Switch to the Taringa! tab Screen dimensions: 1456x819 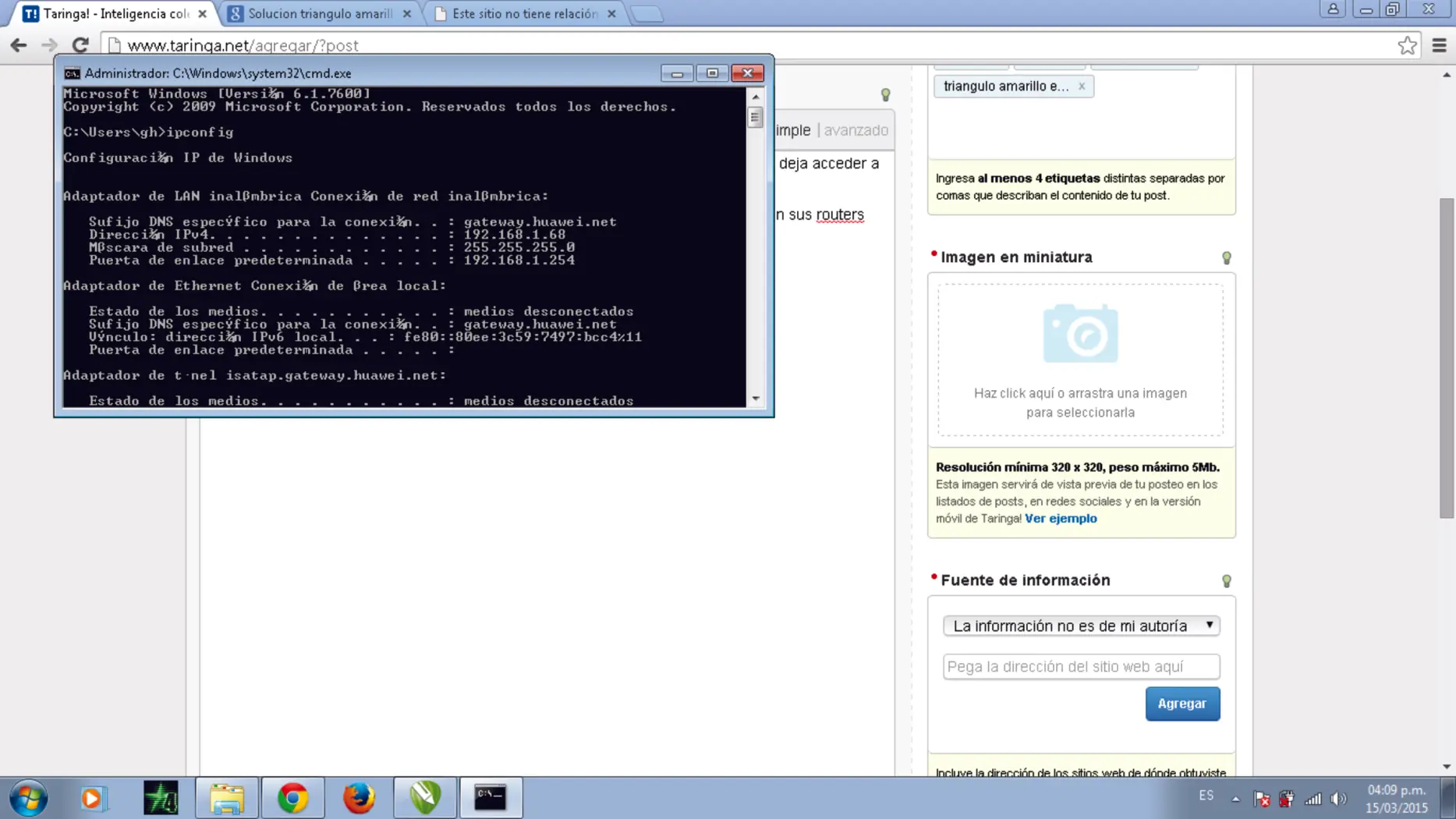click(x=115, y=14)
